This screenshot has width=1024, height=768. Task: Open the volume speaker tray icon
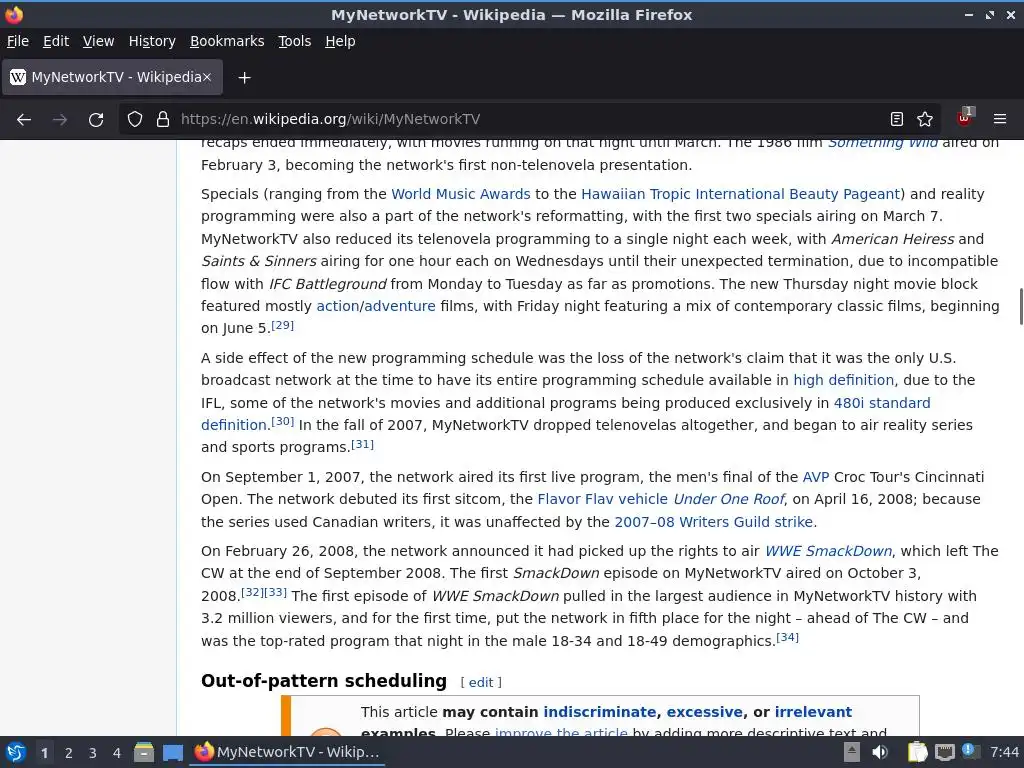pyautogui.click(x=880, y=752)
